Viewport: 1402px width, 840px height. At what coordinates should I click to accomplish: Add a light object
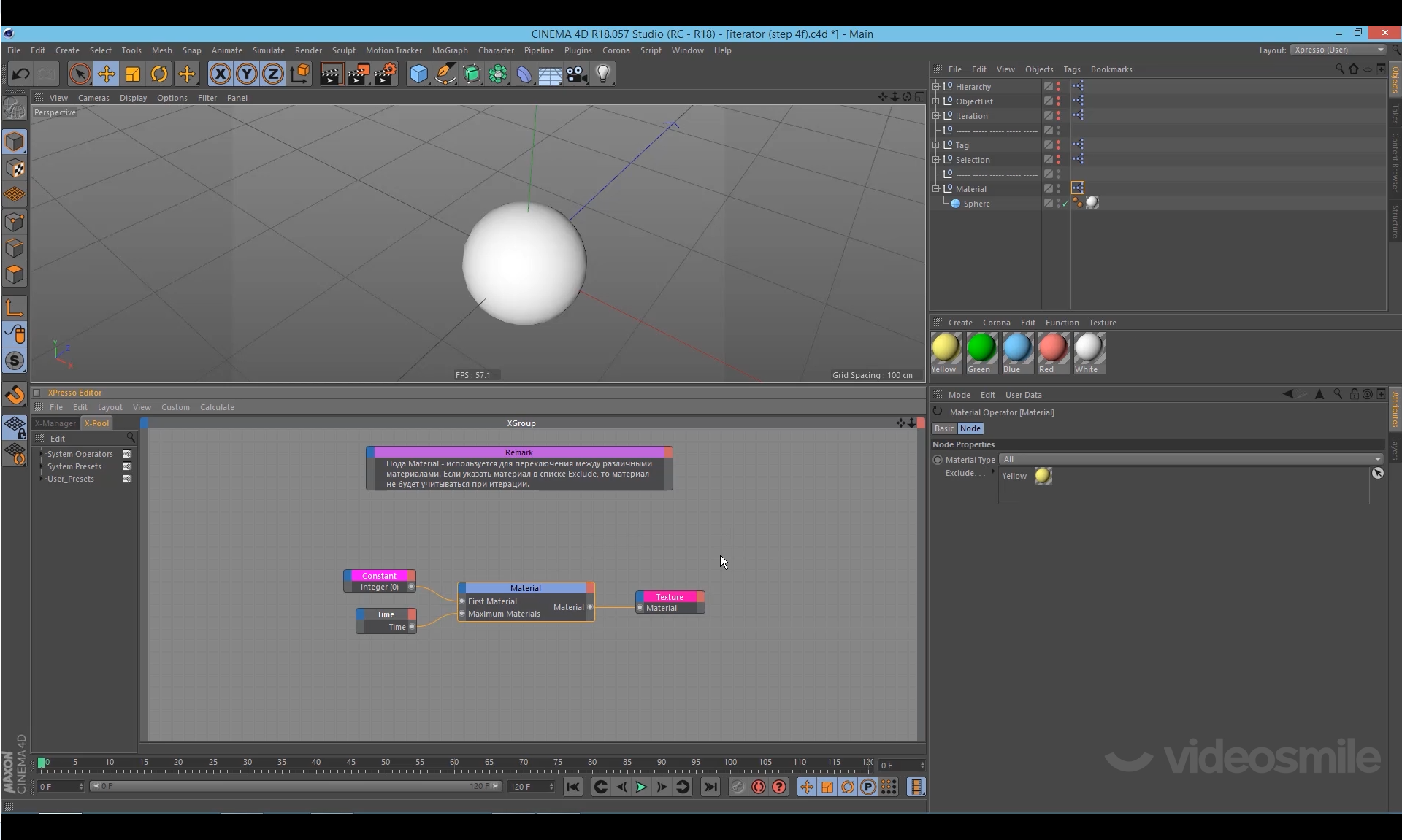(603, 74)
